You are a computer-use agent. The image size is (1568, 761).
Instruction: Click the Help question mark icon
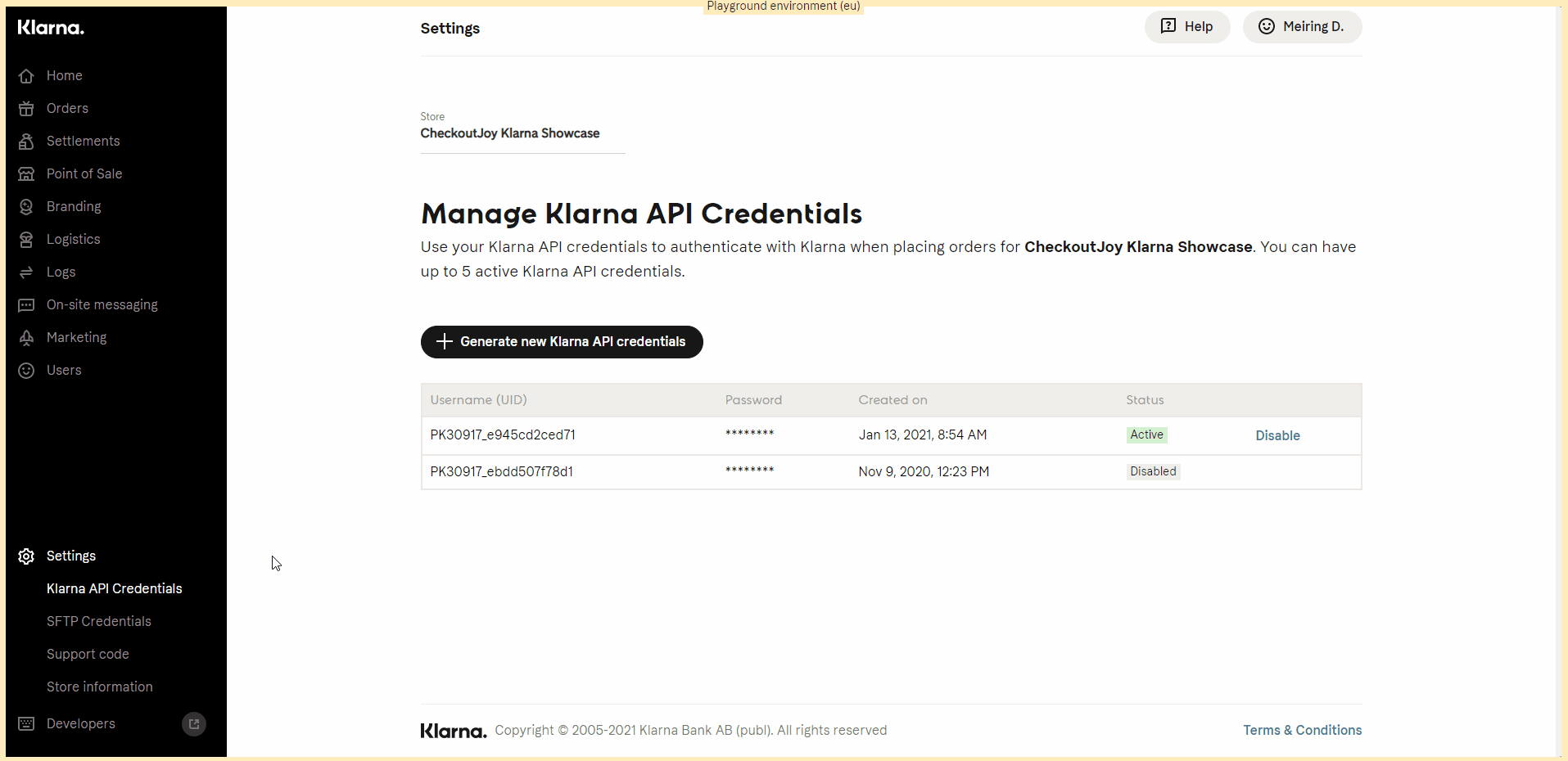(1168, 26)
